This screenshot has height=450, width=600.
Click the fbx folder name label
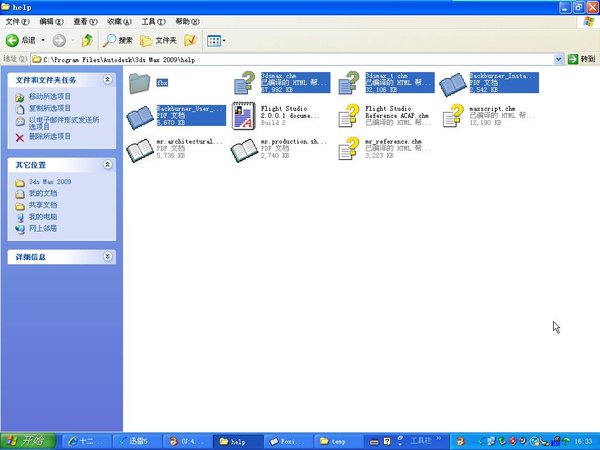(162, 82)
